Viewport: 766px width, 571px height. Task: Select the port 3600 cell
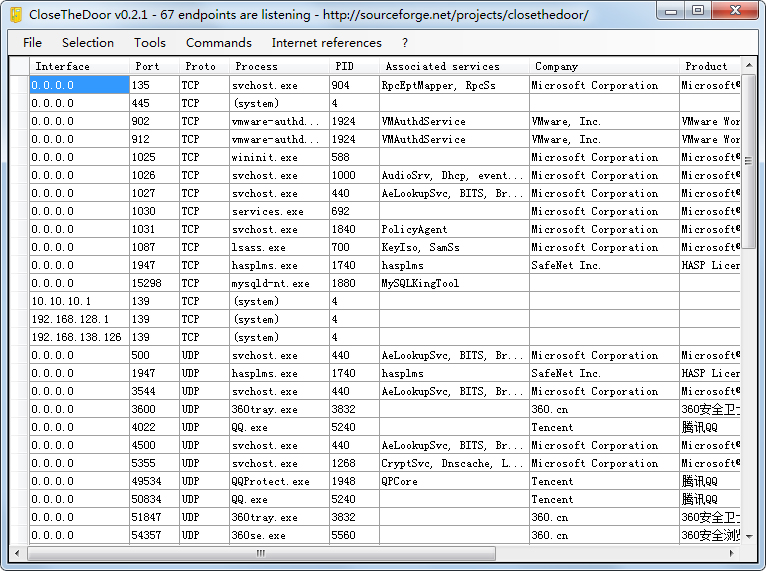point(154,409)
